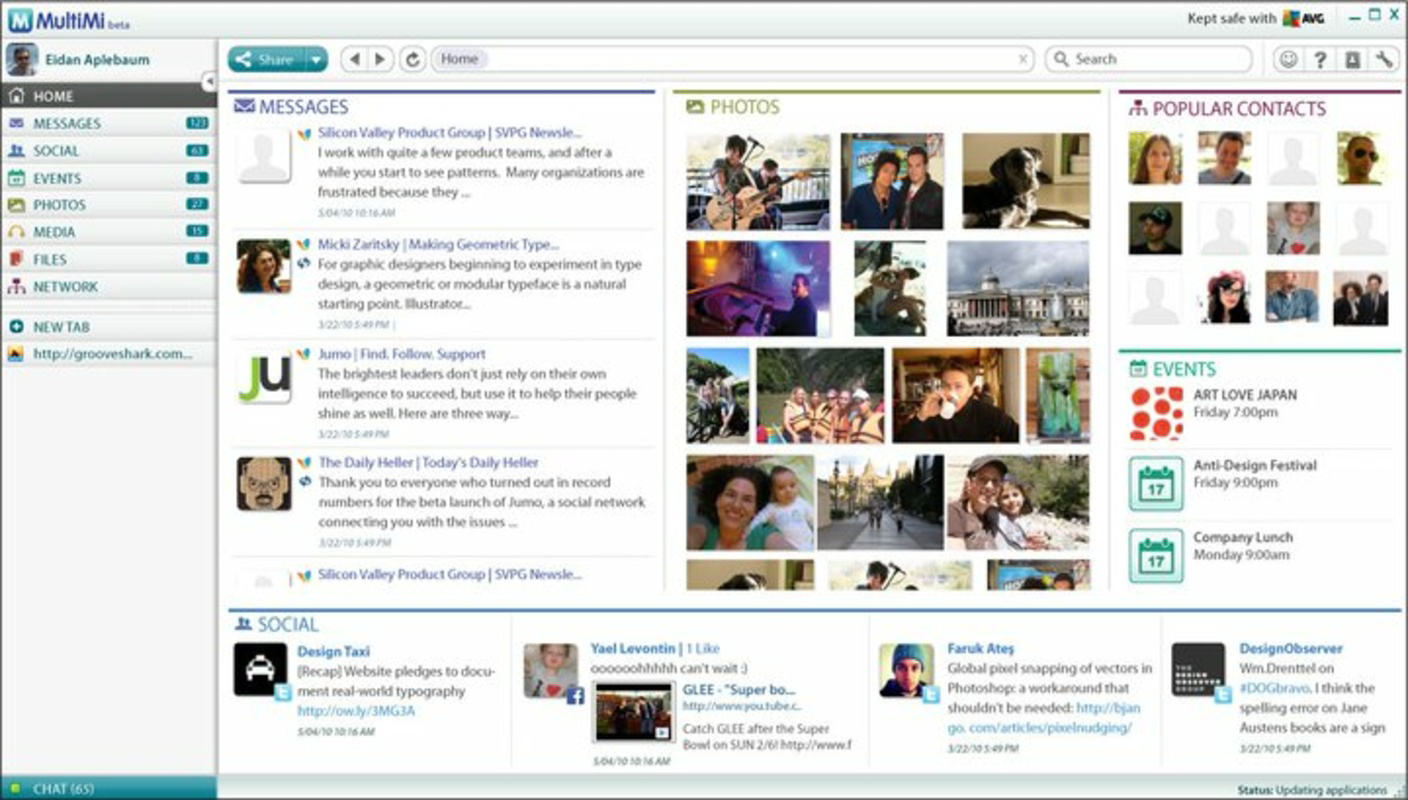Open MEDIA in the sidebar
This screenshot has height=800, width=1408.
pos(108,231)
